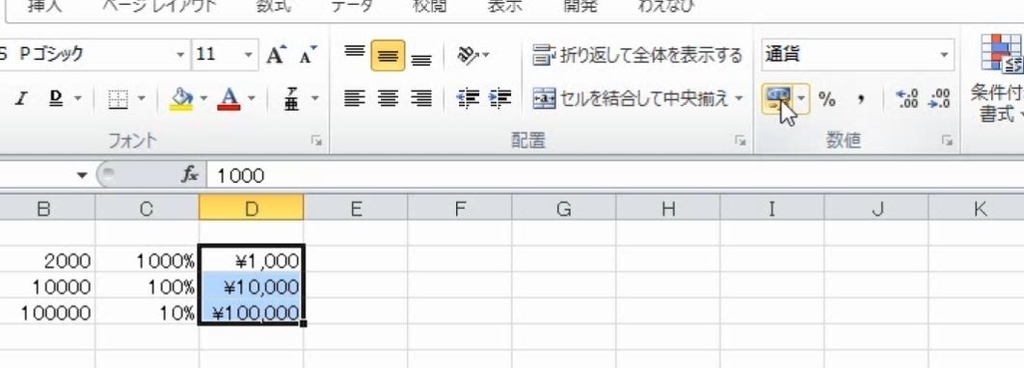Open the currency format dropdown arrow

pos(802,99)
